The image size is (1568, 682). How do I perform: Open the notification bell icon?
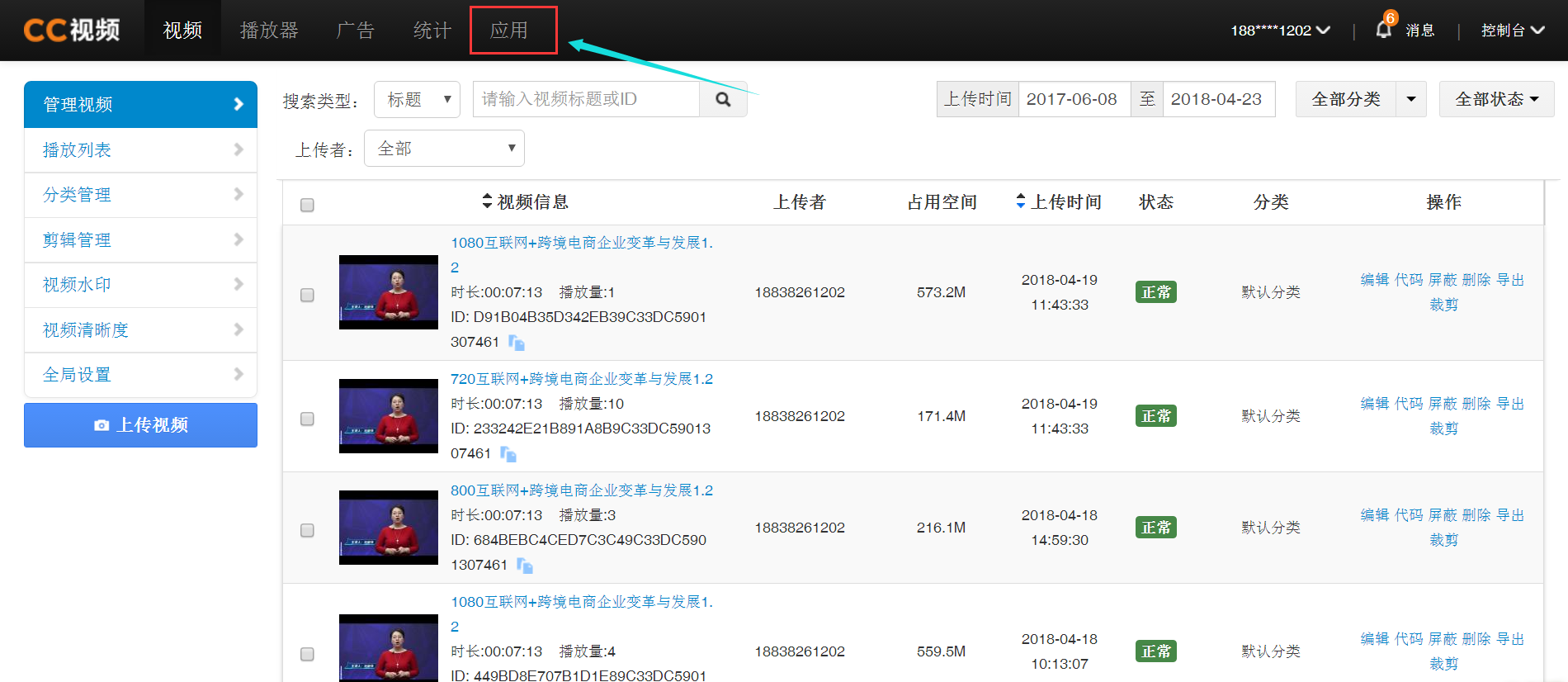(1383, 31)
